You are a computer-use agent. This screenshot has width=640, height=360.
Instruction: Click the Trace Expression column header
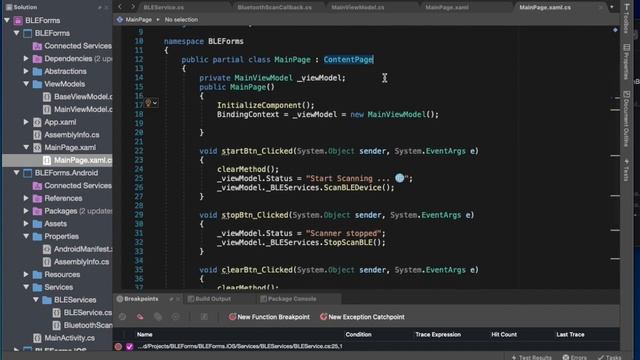click(x=438, y=335)
